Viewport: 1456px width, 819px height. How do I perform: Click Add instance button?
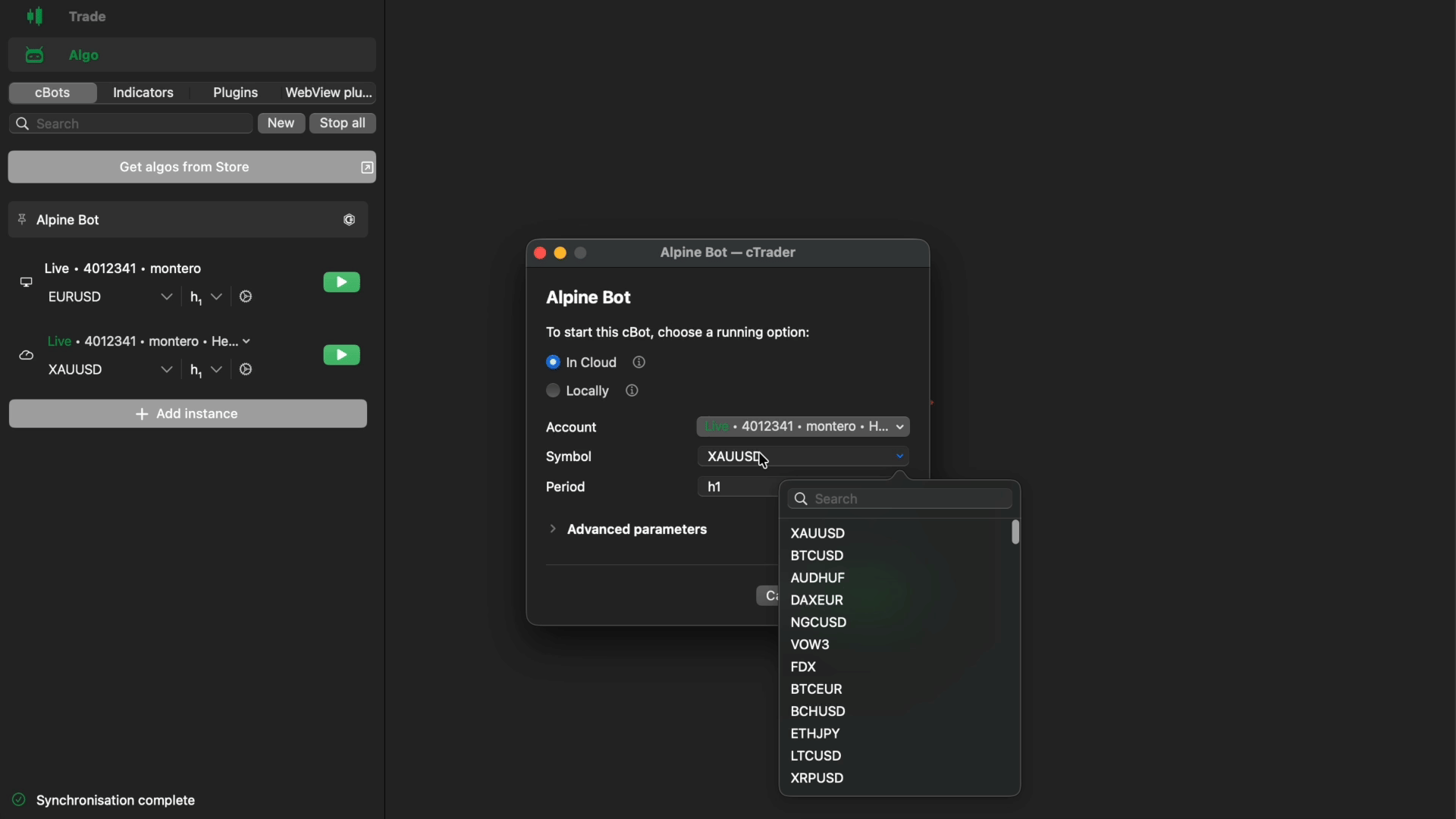tap(188, 415)
